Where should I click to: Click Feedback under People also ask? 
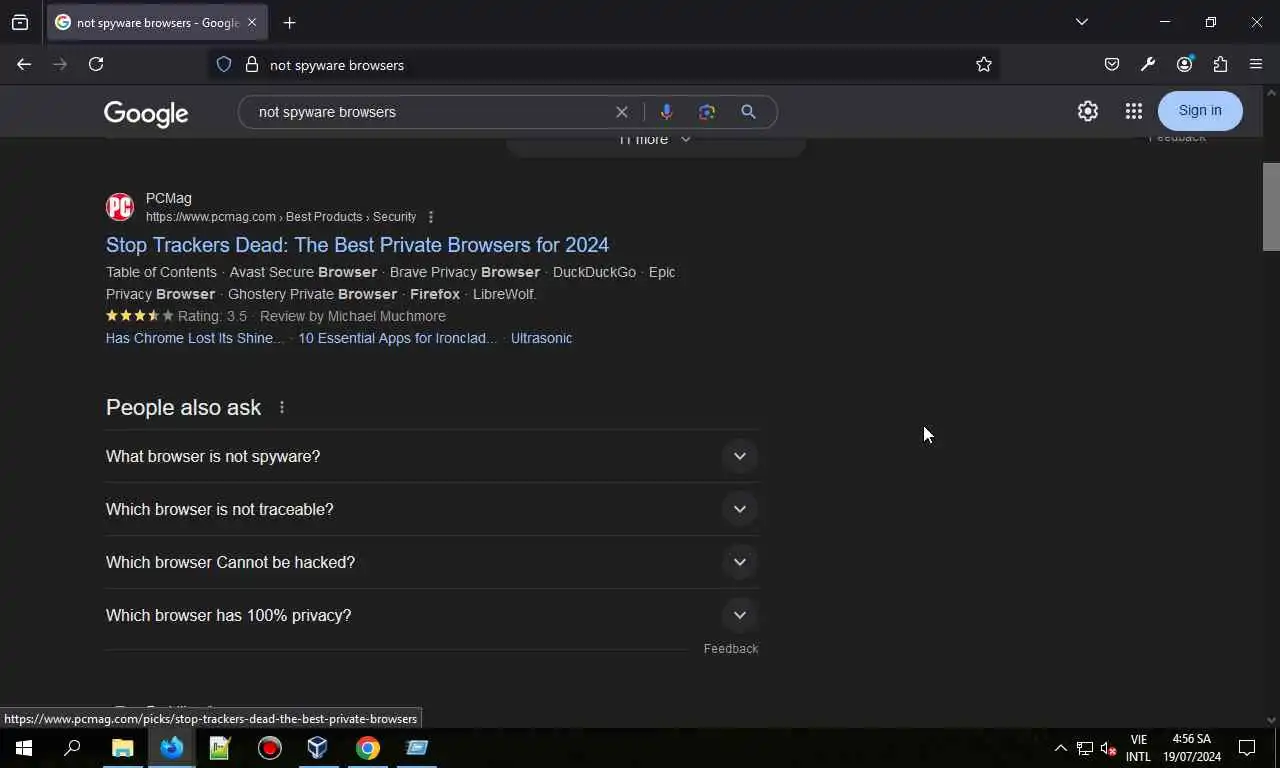coord(731,649)
